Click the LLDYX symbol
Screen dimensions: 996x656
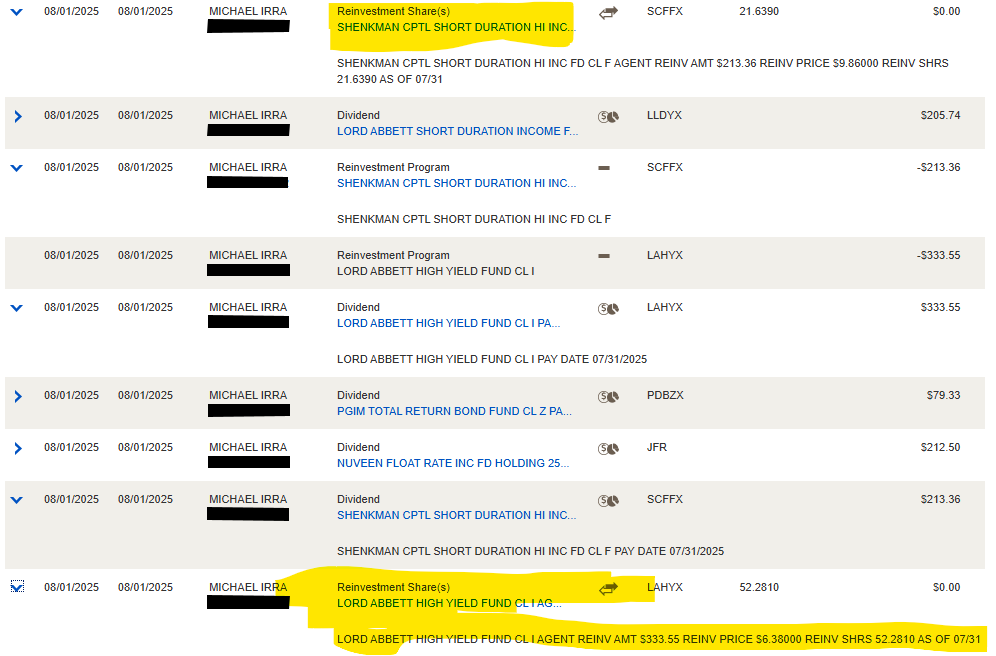[664, 116]
